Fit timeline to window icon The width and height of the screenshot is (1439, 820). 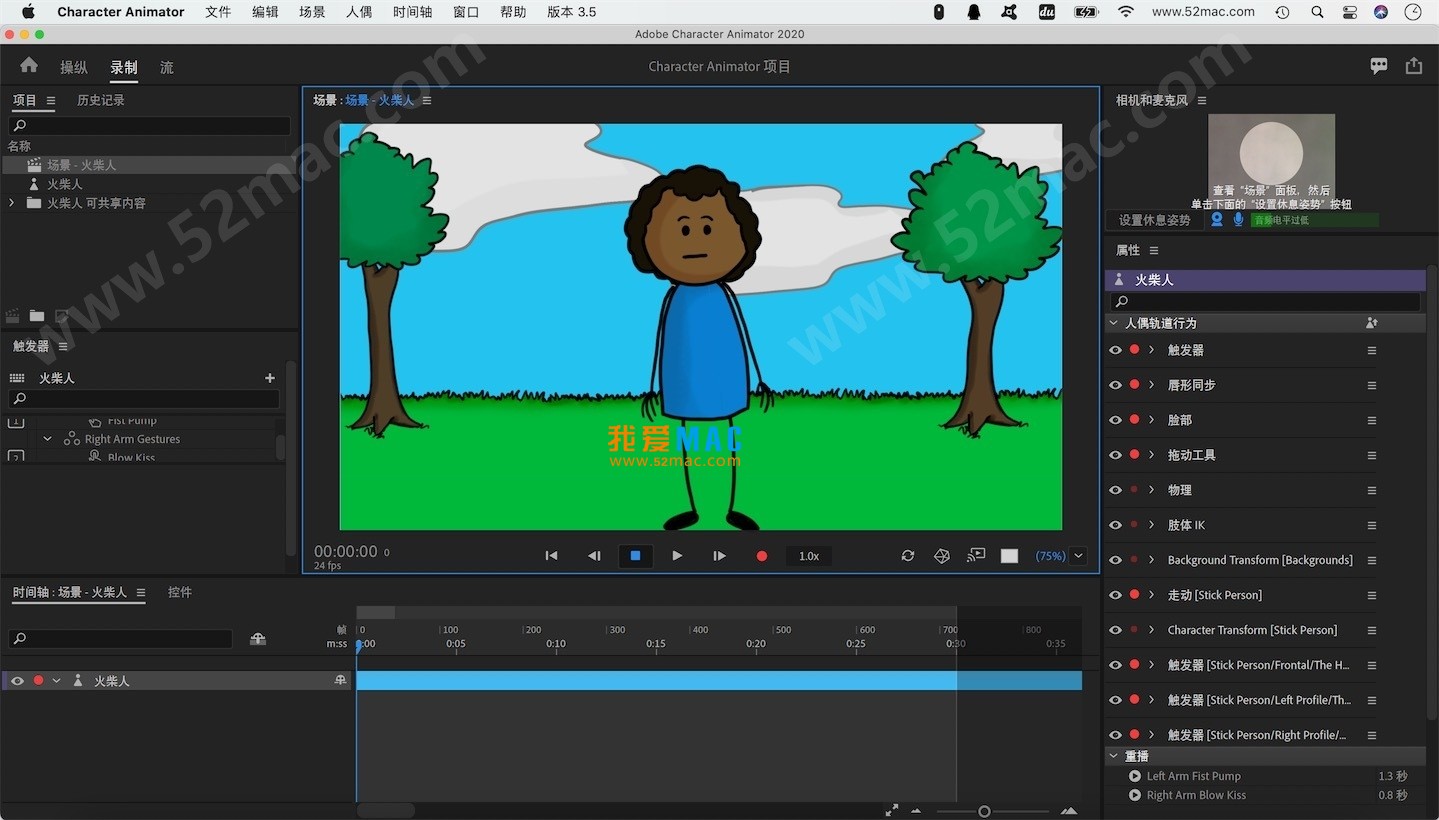pyautogui.click(x=891, y=811)
